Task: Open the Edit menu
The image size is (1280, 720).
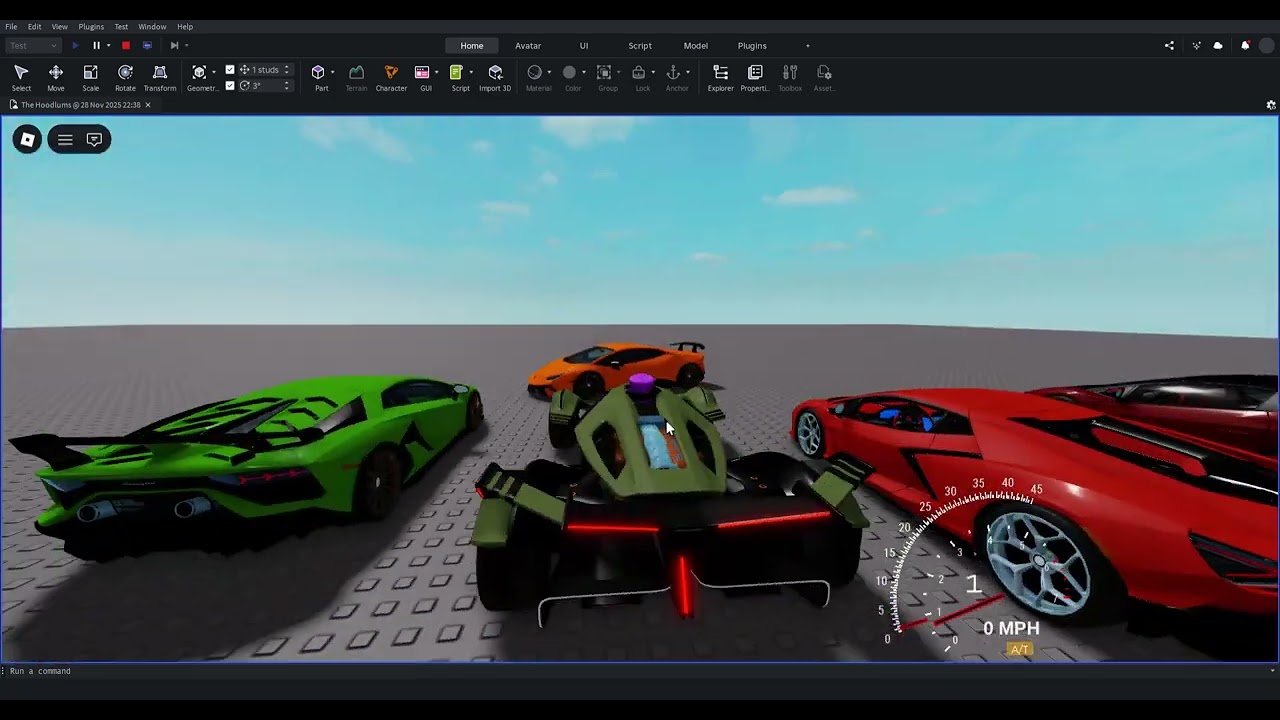Action: (34, 27)
